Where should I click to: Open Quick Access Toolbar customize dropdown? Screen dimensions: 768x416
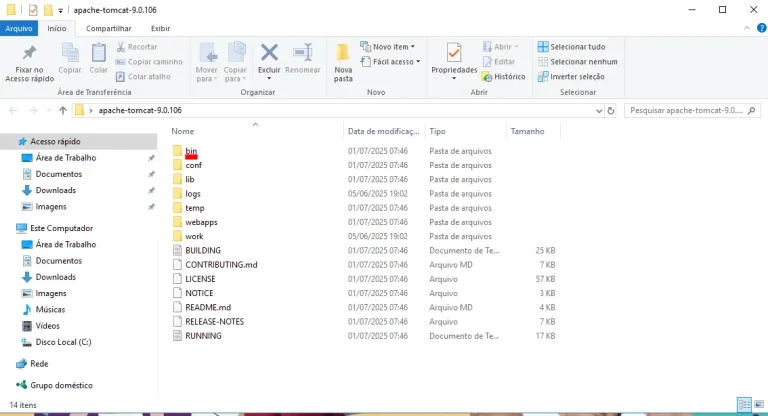click(60, 10)
